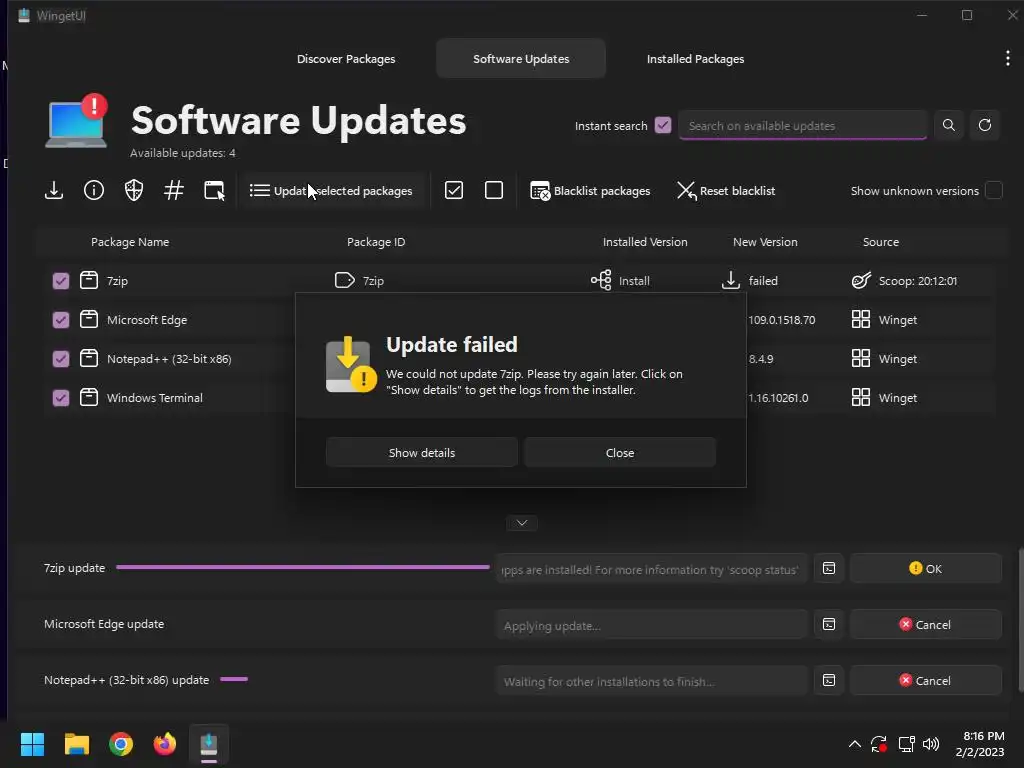1024x768 pixels.
Task: Open the three-dot more options menu
Action: [x=1008, y=58]
